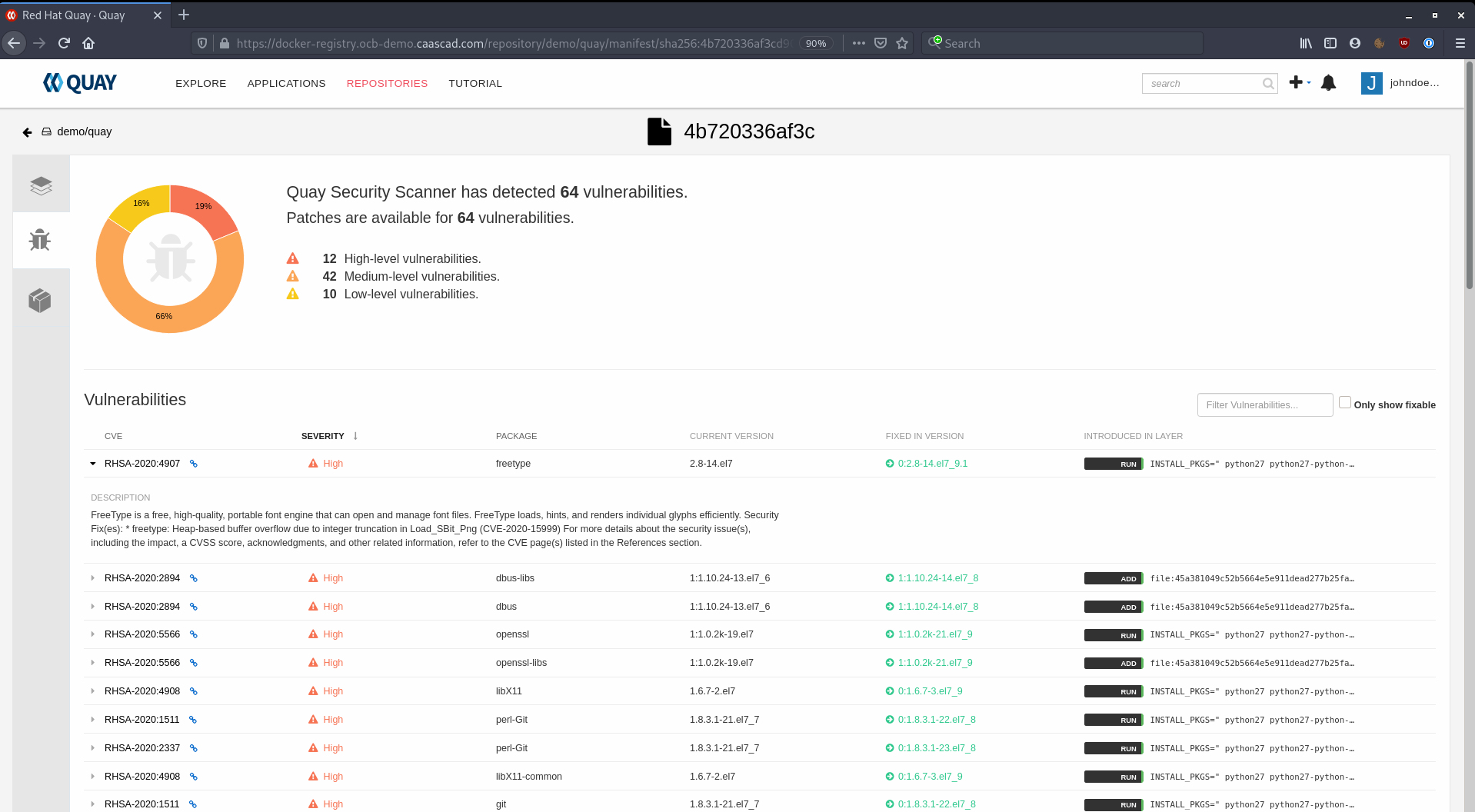Click the CVE link icon for git row
The image size is (1475, 812).
193,804
